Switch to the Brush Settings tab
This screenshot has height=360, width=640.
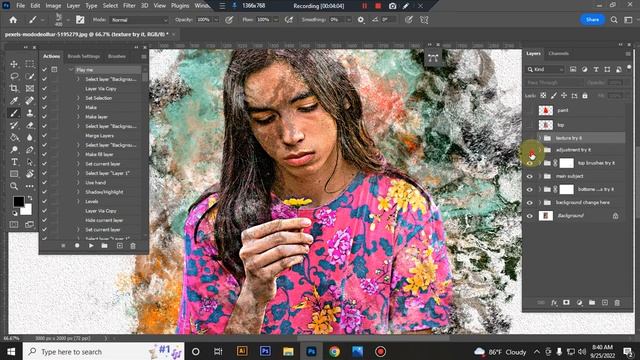coord(84,56)
